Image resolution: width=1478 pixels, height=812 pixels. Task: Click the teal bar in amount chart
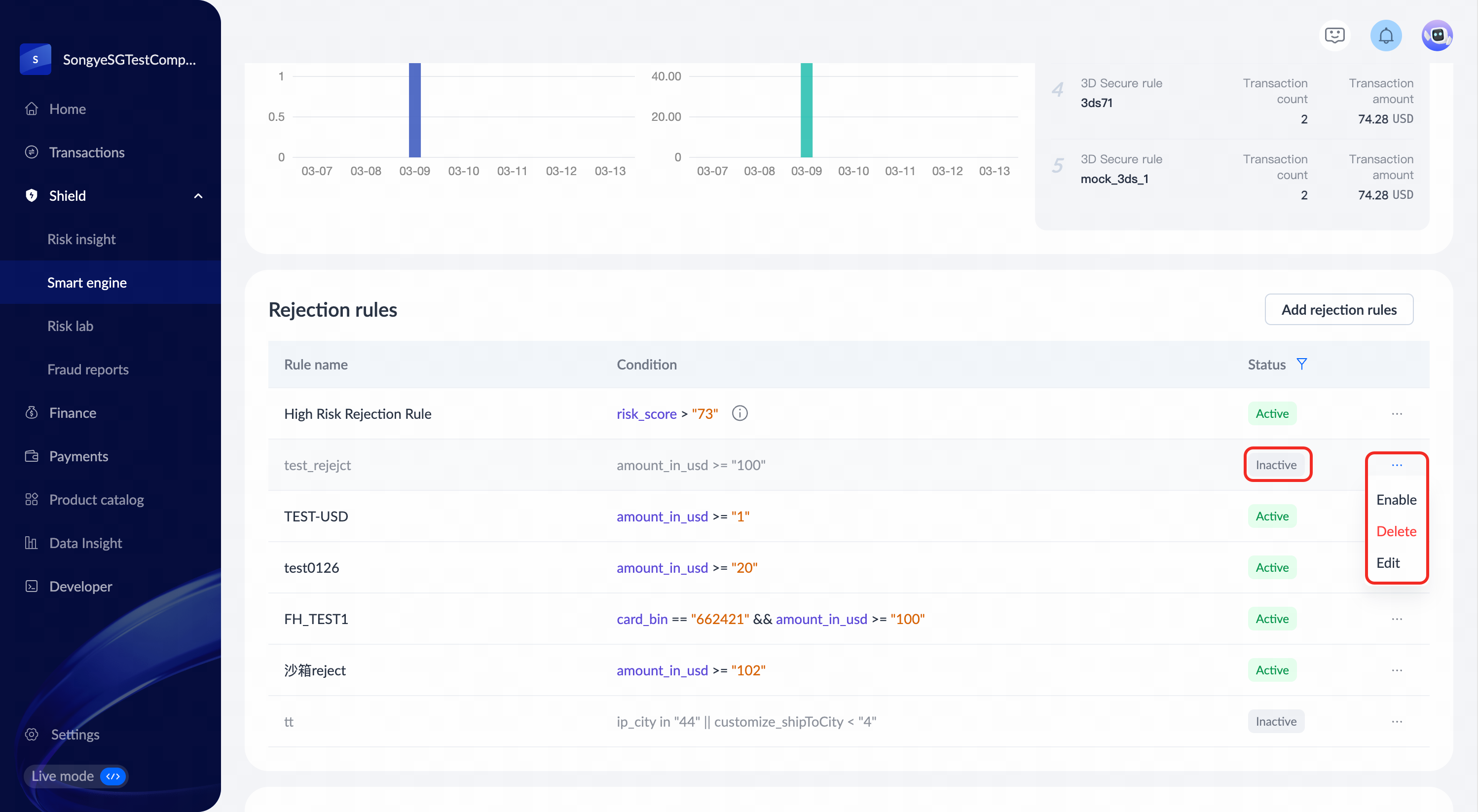click(x=806, y=110)
